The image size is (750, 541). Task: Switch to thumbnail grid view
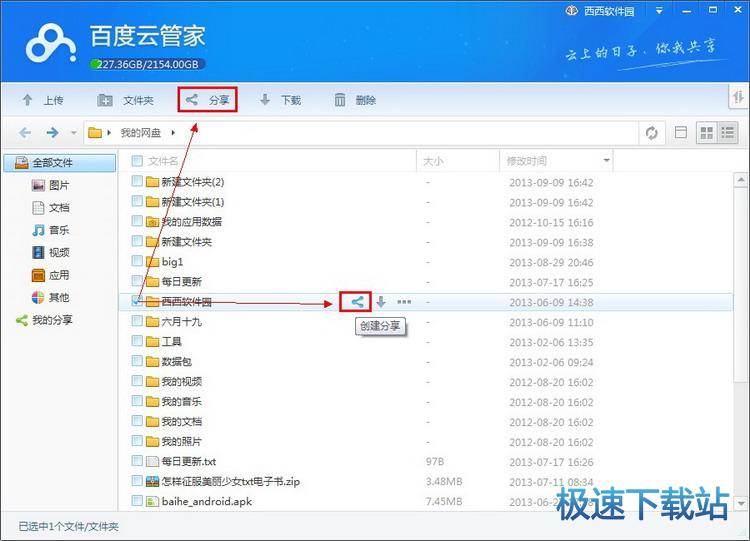[x=706, y=132]
